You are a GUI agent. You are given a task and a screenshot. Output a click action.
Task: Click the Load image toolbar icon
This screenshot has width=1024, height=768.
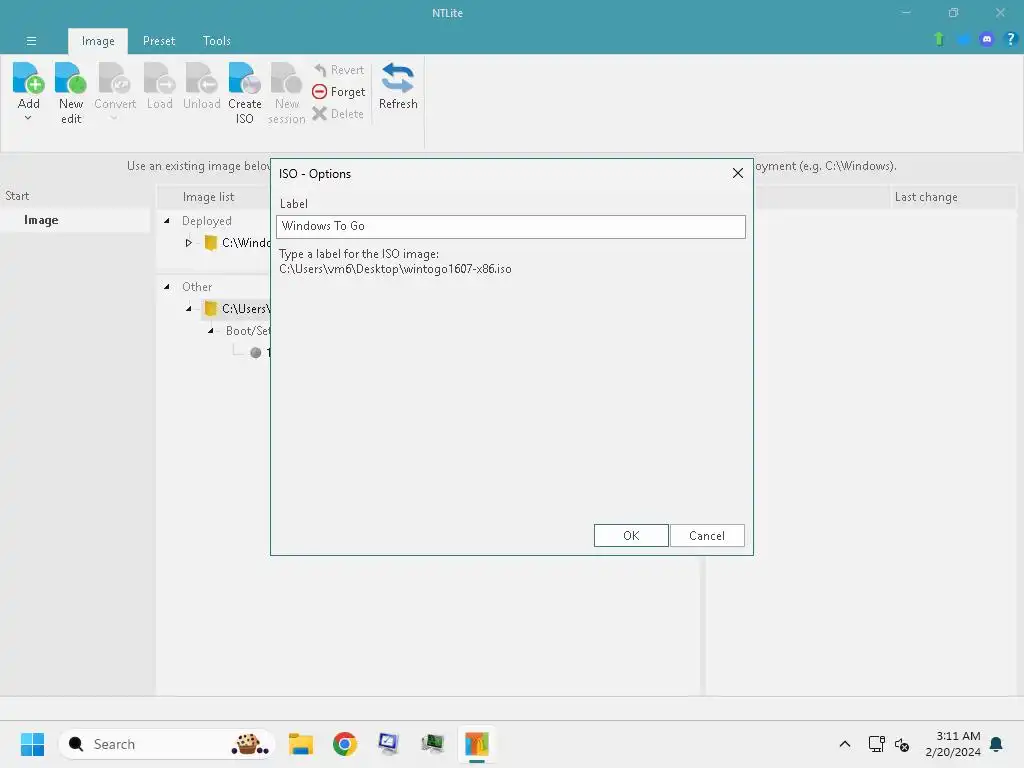tap(159, 78)
